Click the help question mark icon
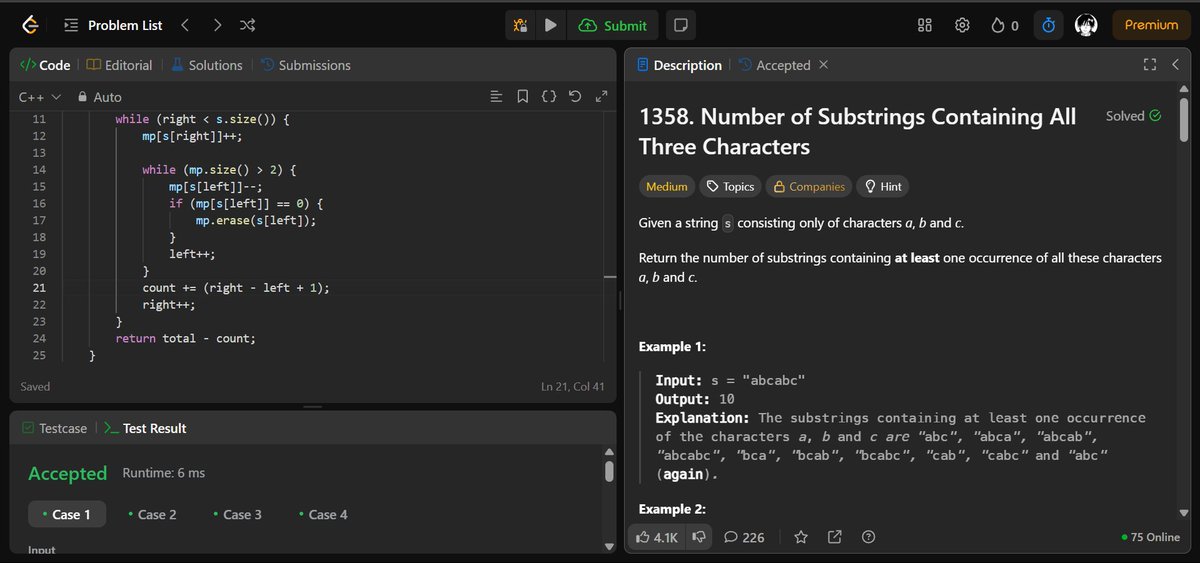 [868, 537]
